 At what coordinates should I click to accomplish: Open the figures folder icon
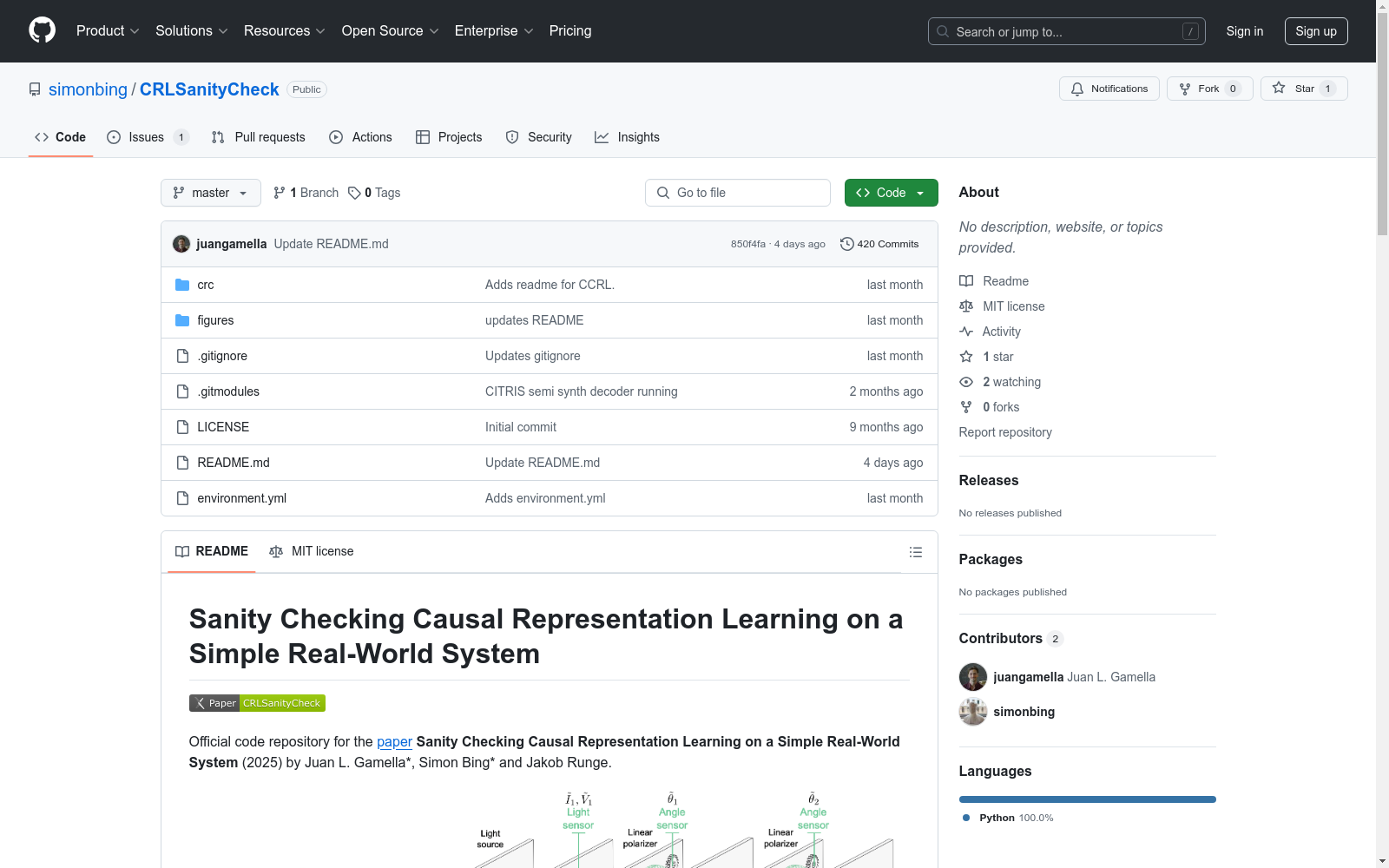click(x=182, y=320)
